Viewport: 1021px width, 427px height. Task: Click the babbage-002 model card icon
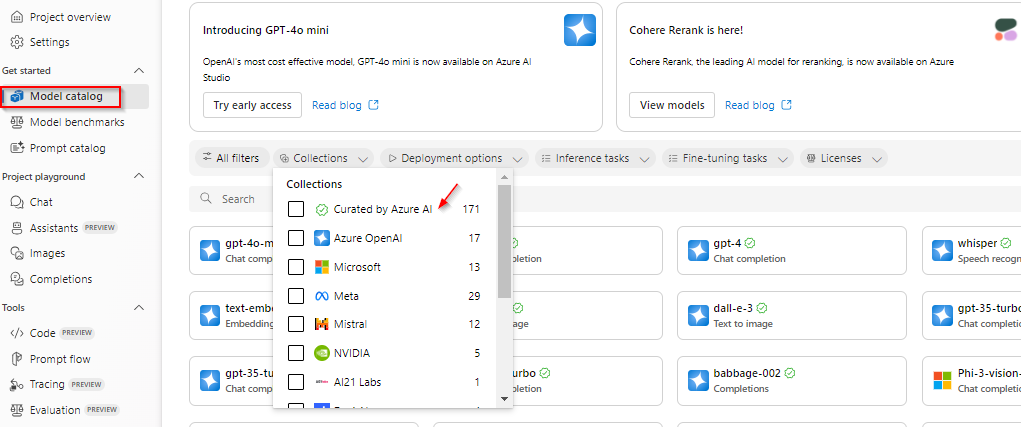tap(698, 381)
